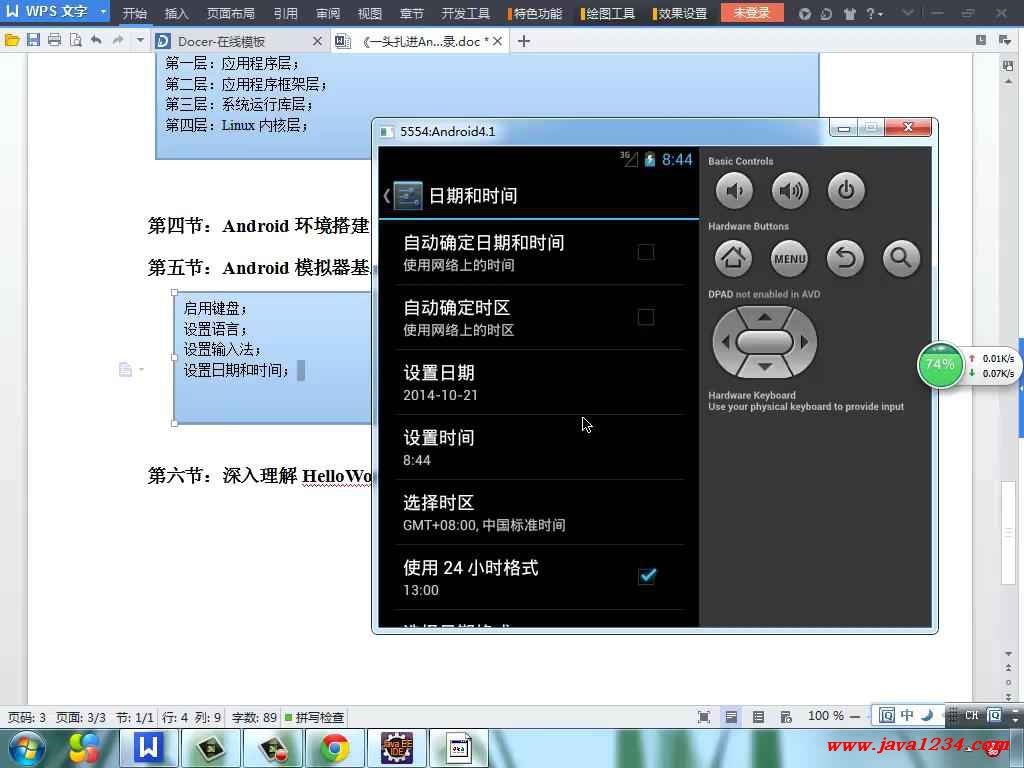Click the DPAD center button in emulator
The width and height of the screenshot is (1024, 768).
764,342
